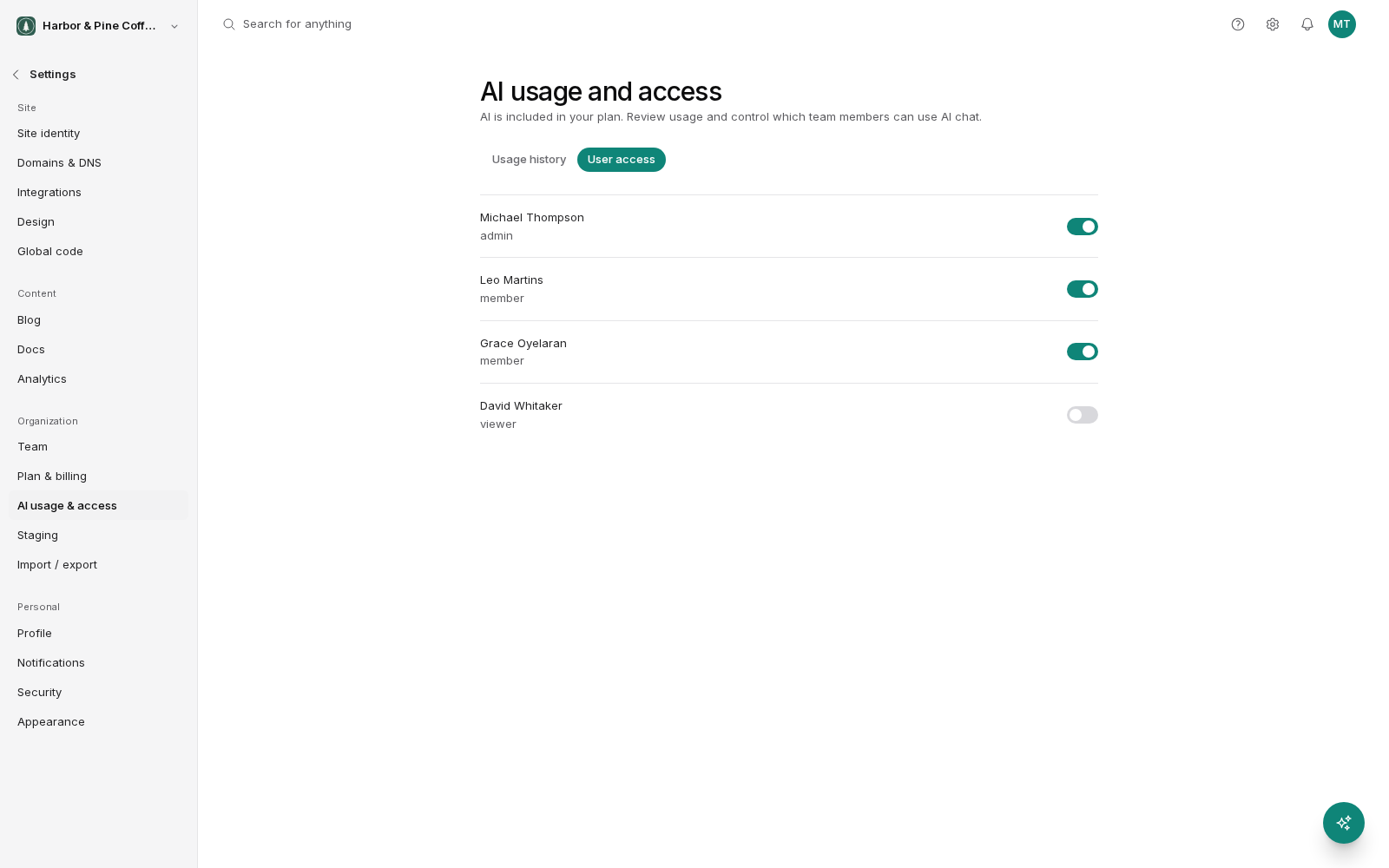Open Import / export settings
Screen dimensions: 1389x868
98,565
